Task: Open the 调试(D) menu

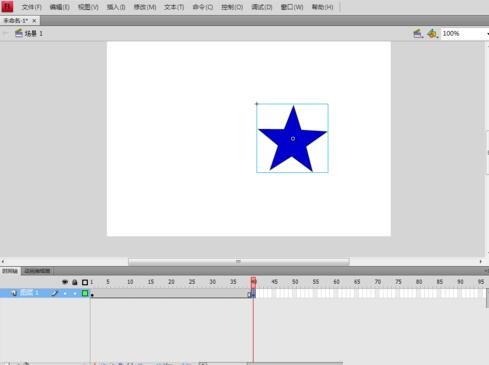Action: [262, 7]
